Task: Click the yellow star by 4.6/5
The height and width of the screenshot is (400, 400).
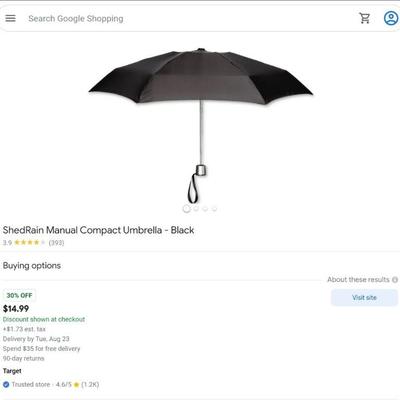Action: click(76, 385)
